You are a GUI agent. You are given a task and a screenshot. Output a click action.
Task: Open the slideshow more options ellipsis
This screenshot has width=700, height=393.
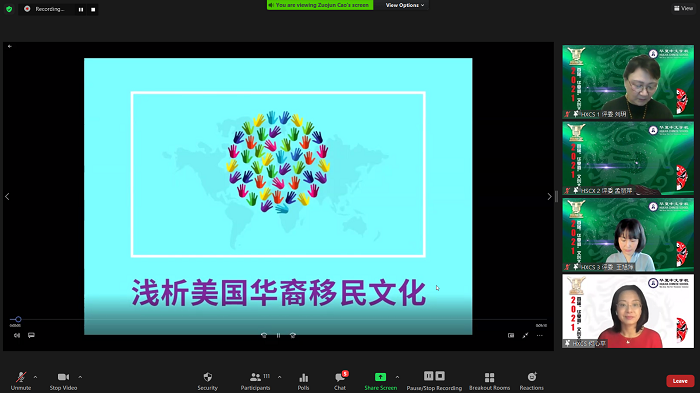coord(540,335)
